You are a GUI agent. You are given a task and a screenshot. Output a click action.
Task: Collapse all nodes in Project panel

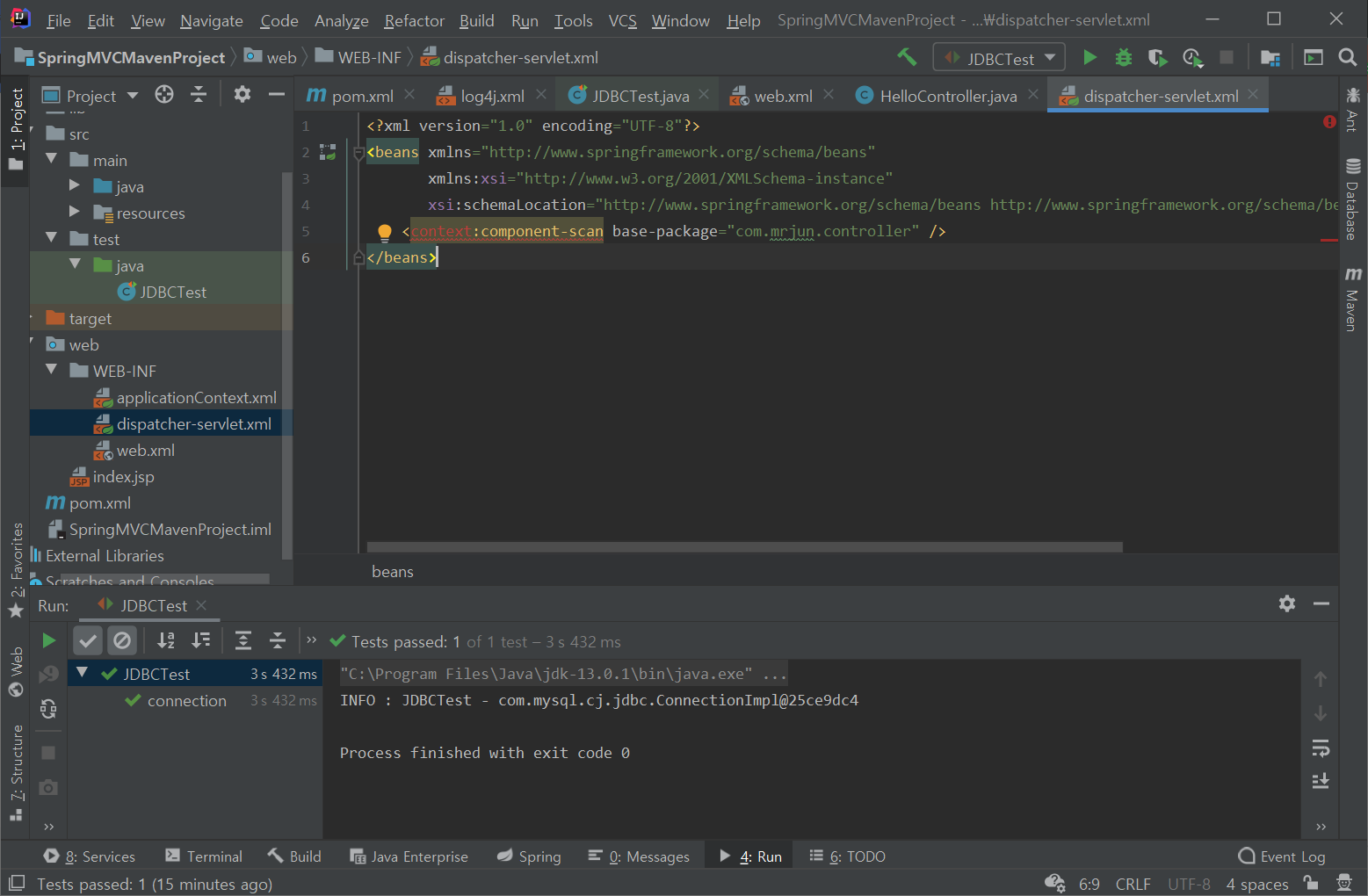(x=199, y=95)
